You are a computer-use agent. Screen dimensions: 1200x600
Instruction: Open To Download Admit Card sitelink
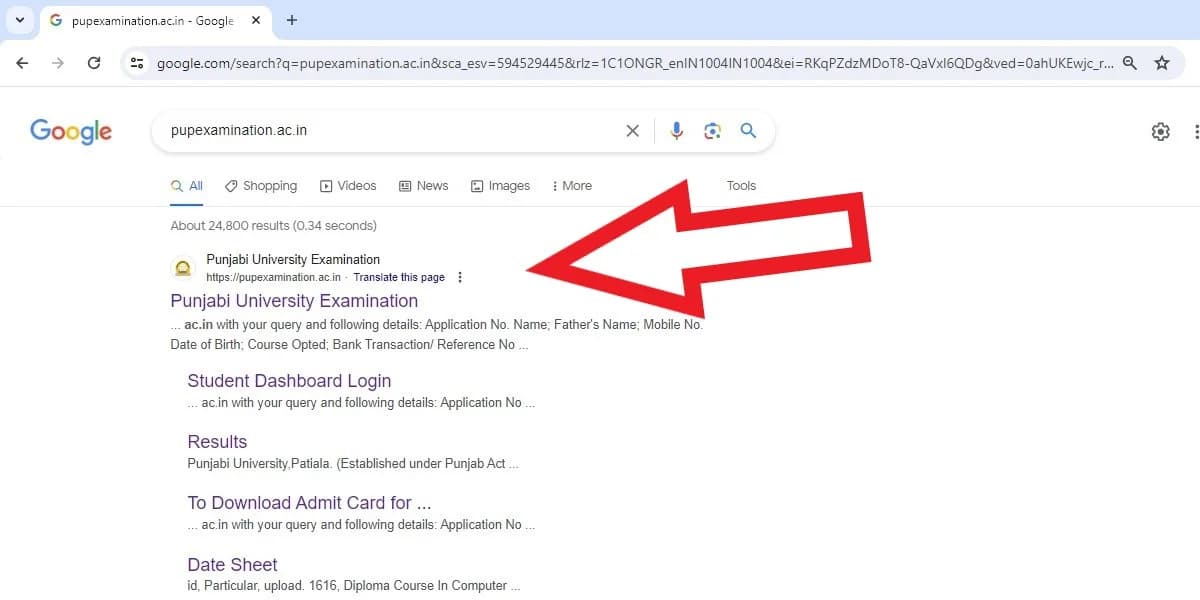(x=309, y=503)
